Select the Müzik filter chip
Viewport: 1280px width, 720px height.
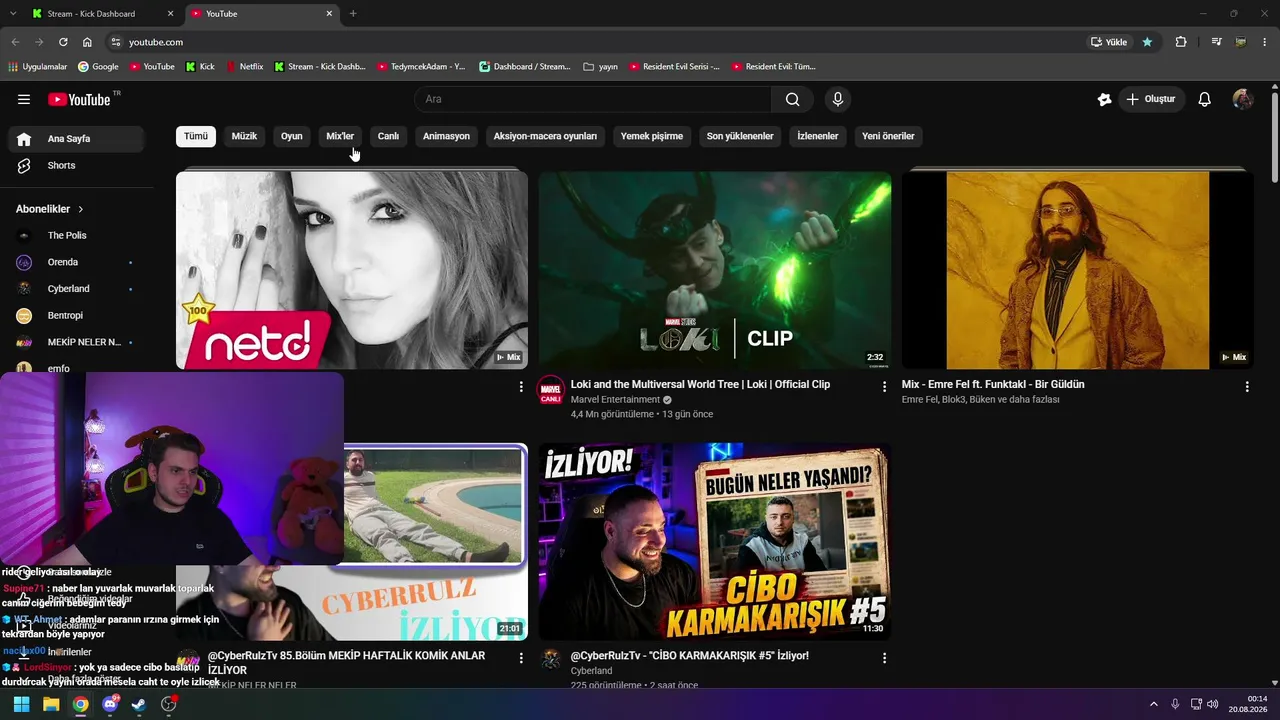pyautogui.click(x=245, y=136)
